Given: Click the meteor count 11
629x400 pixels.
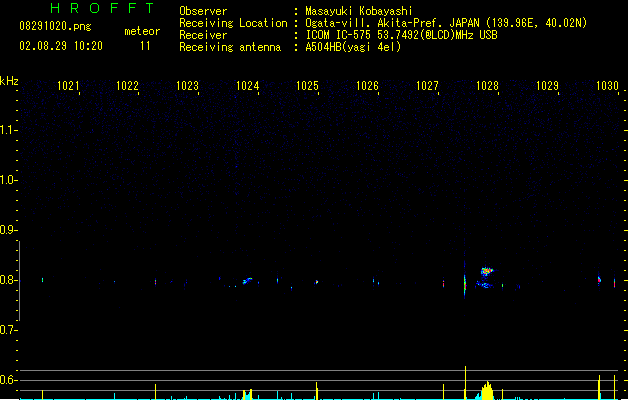Looking at the screenshot, I should click(x=145, y=46).
